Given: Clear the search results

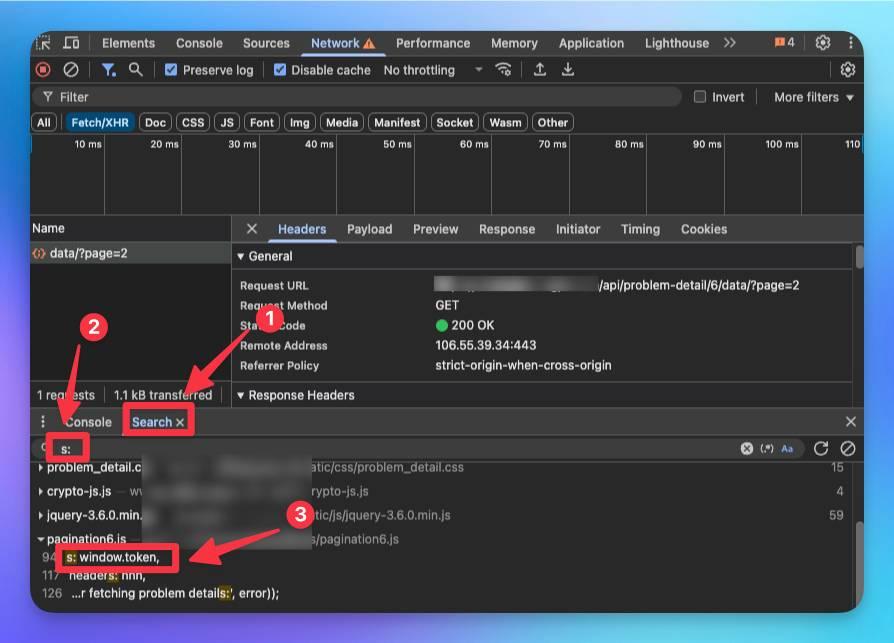Looking at the screenshot, I should [848, 449].
